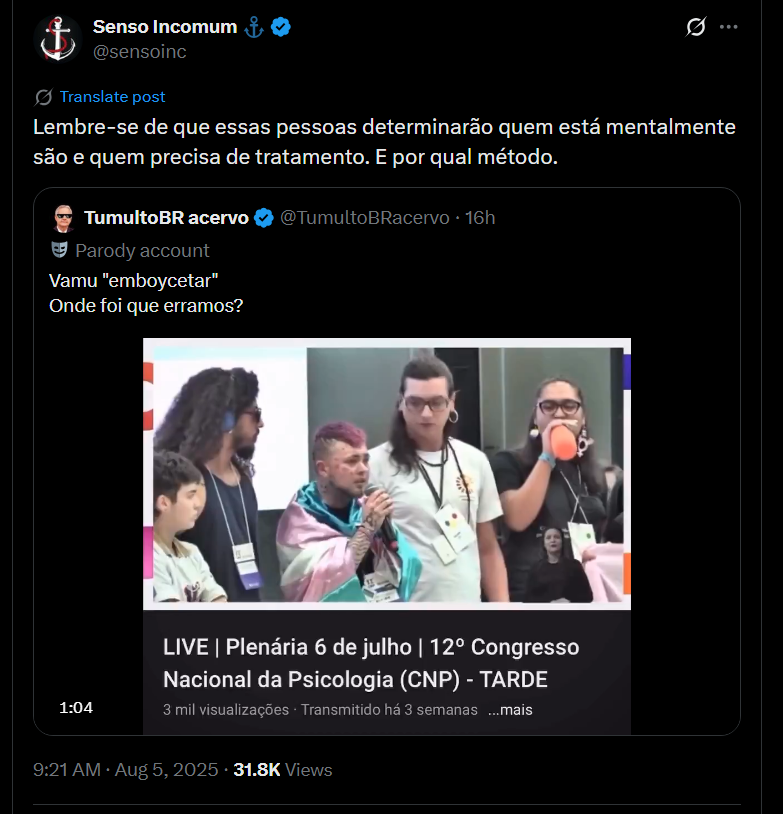Click the Senso Incomum display name

click(x=165, y=26)
